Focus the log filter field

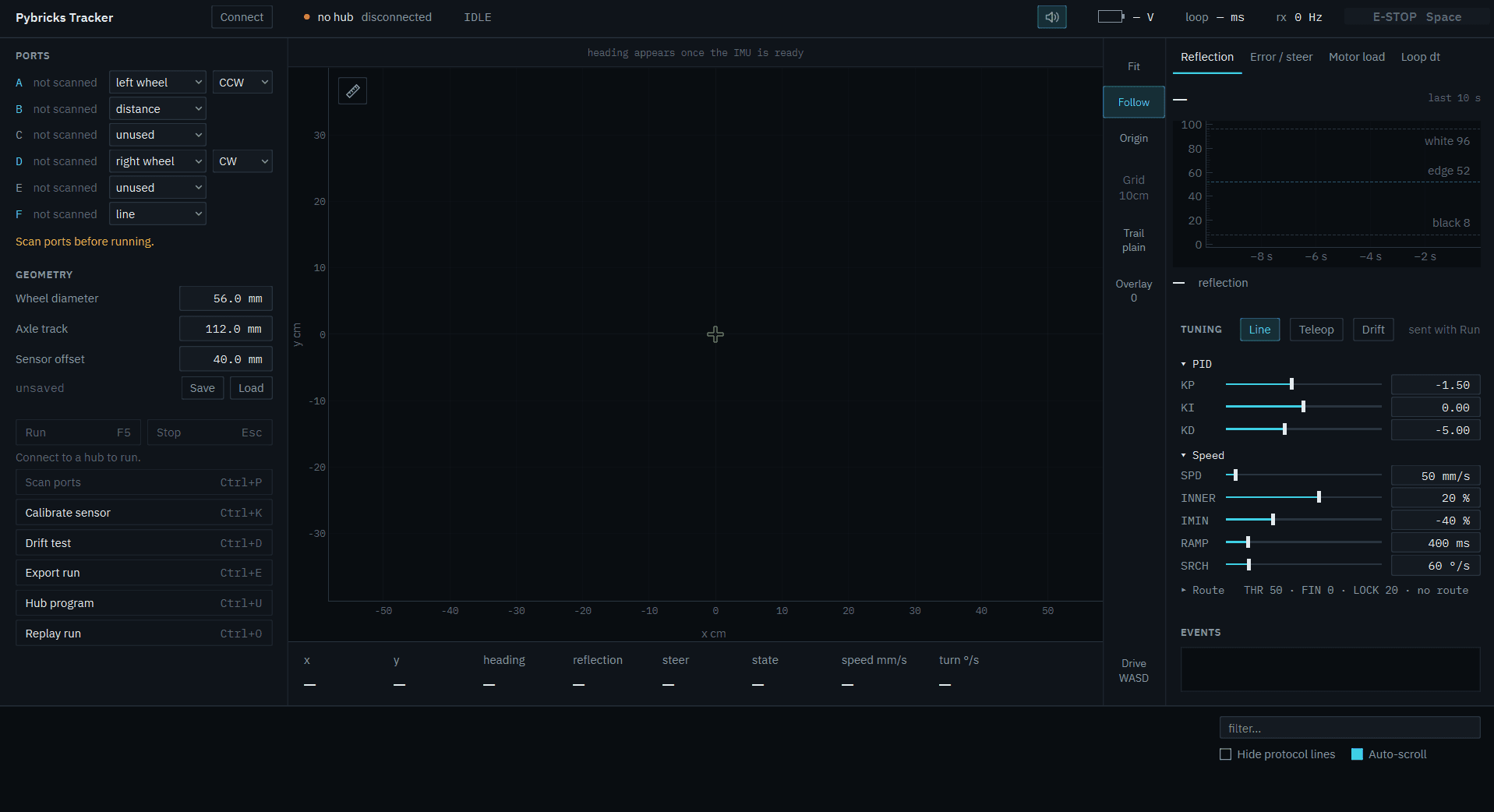[x=1350, y=728]
